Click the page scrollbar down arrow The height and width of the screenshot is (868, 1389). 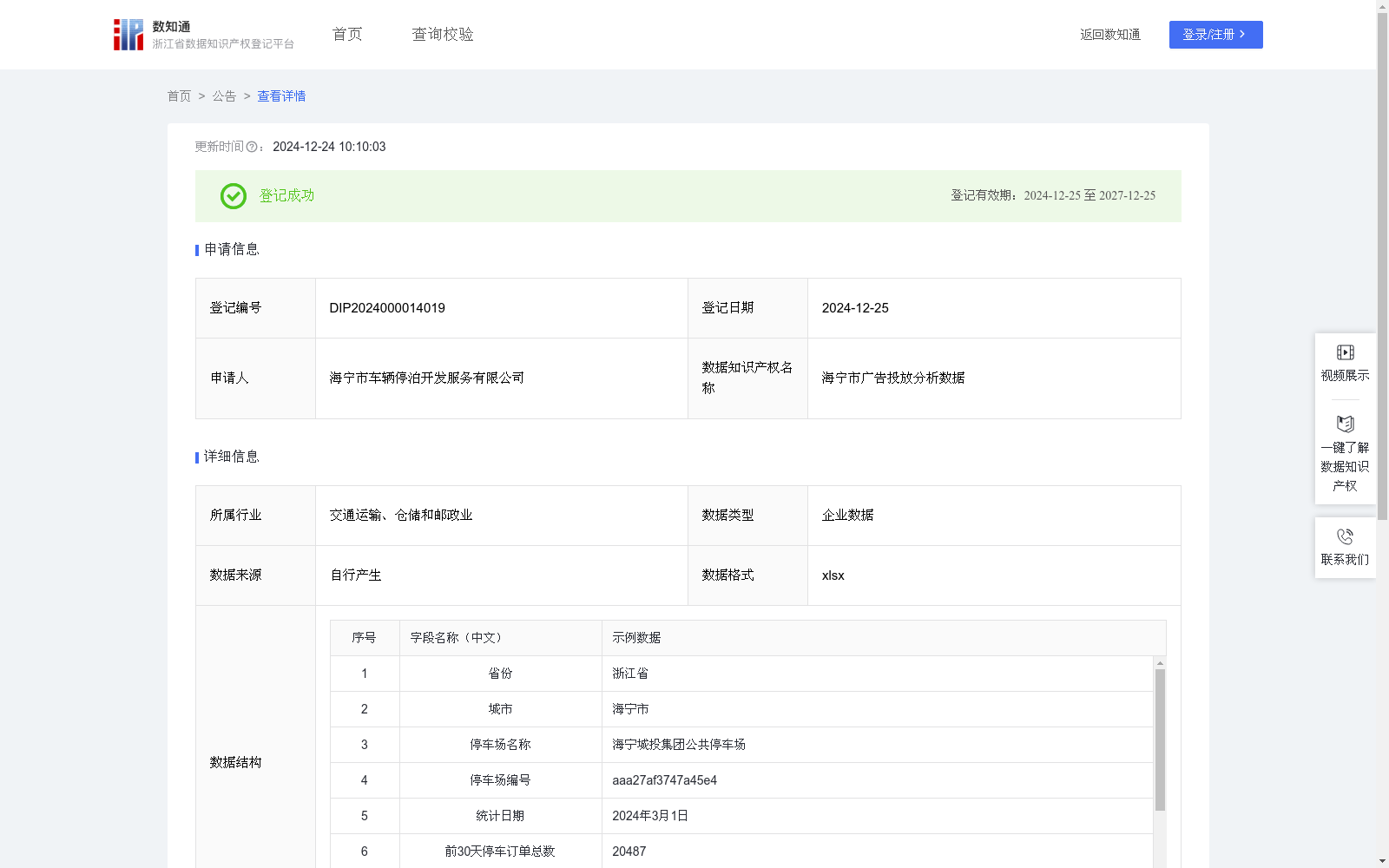point(1382,861)
